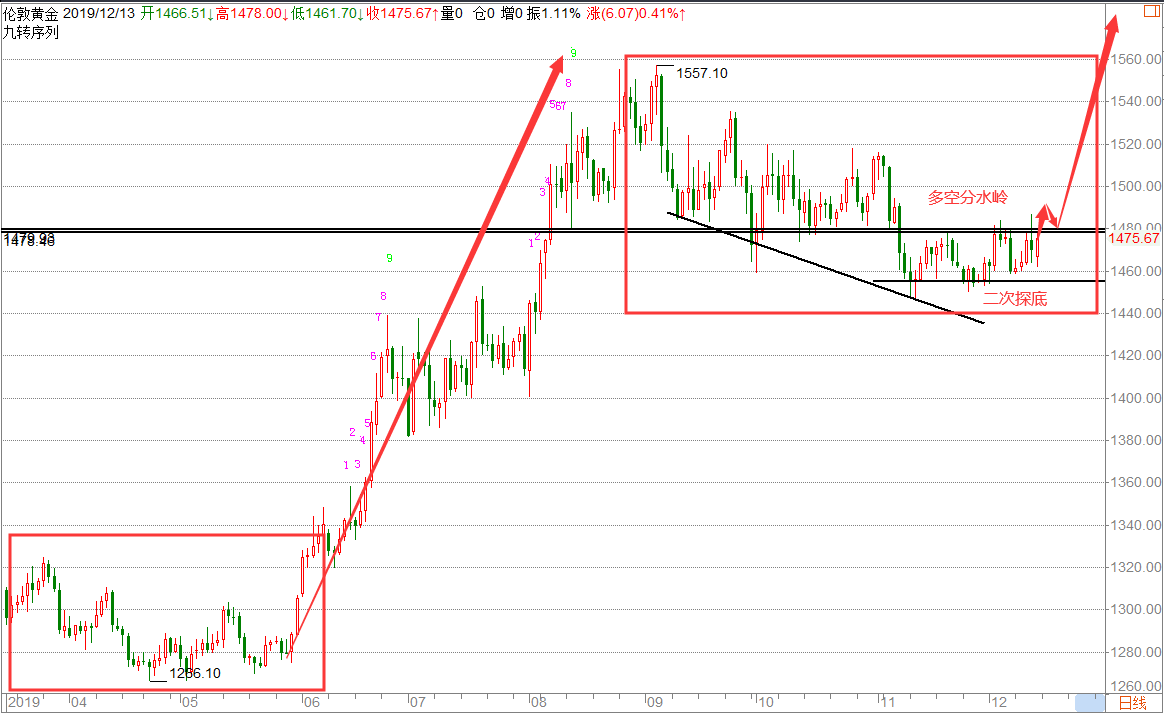1164x713 pixels.
Task: Click the 涨(6.07)0.41% change readout
Action: pos(635,13)
